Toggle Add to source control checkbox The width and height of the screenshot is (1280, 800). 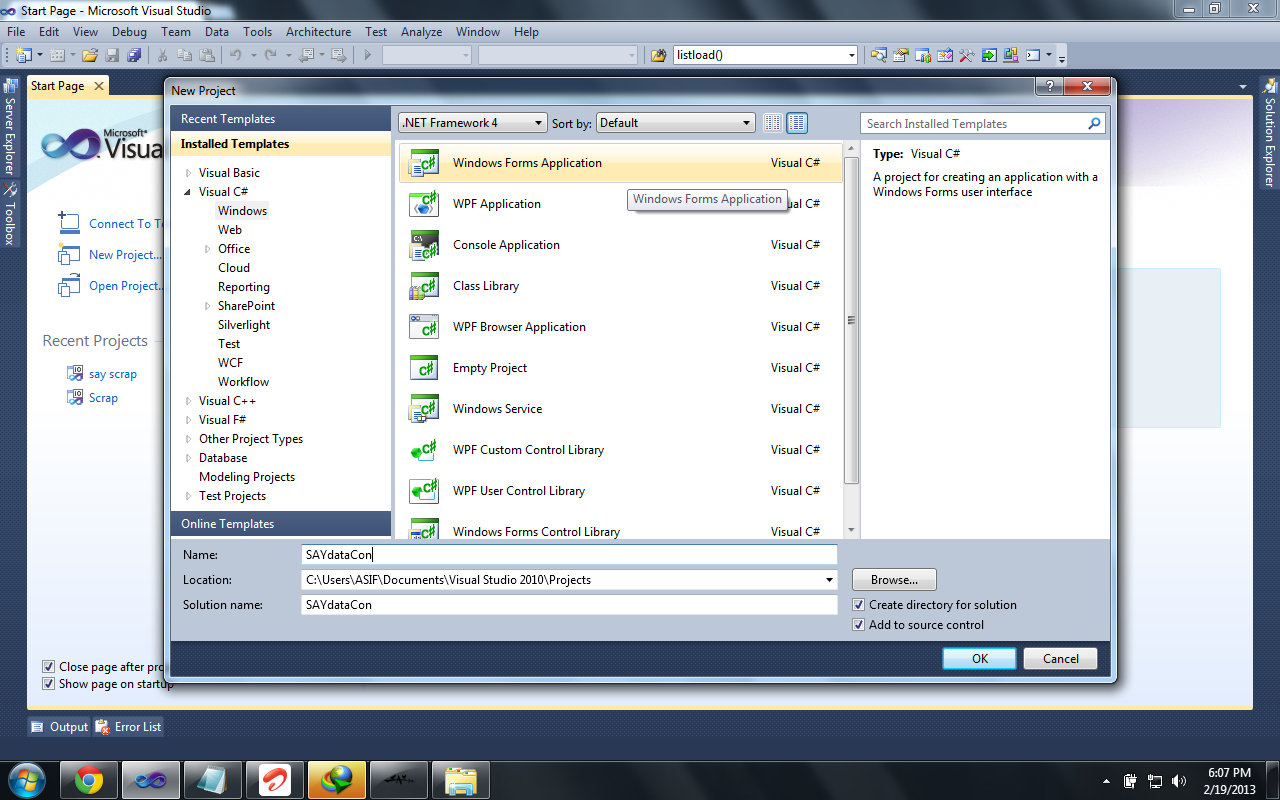pos(858,625)
